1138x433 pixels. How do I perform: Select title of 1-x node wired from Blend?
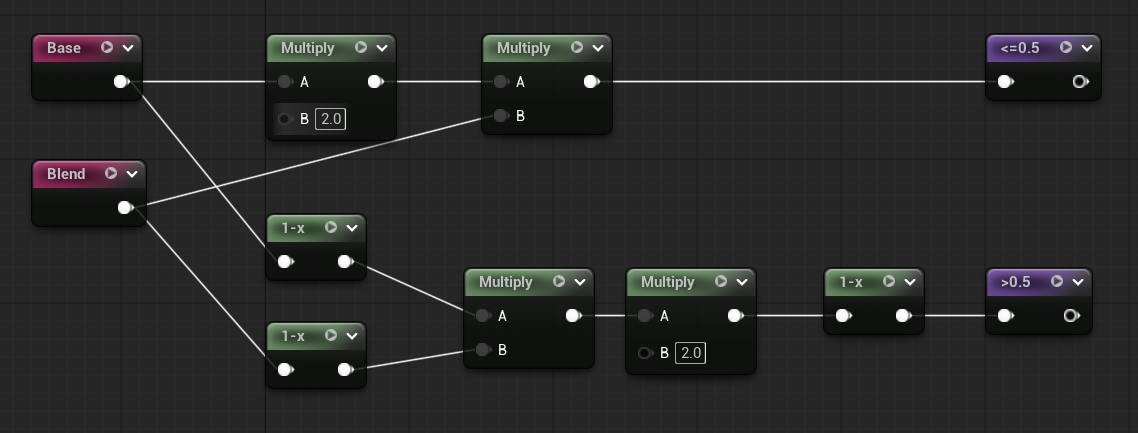click(293, 336)
